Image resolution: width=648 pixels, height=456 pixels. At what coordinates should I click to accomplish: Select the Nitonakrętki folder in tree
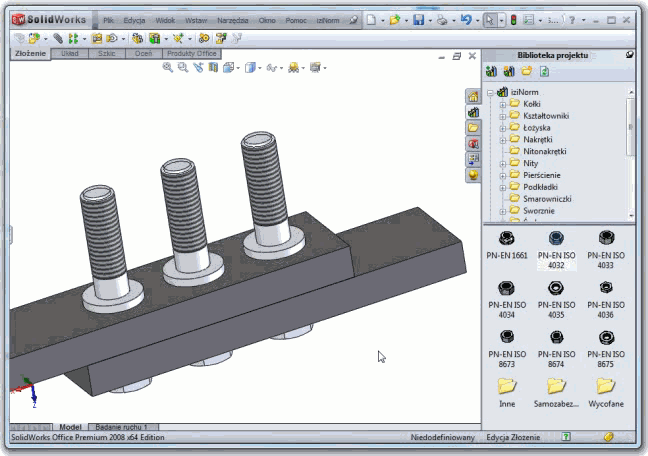click(x=545, y=152)
